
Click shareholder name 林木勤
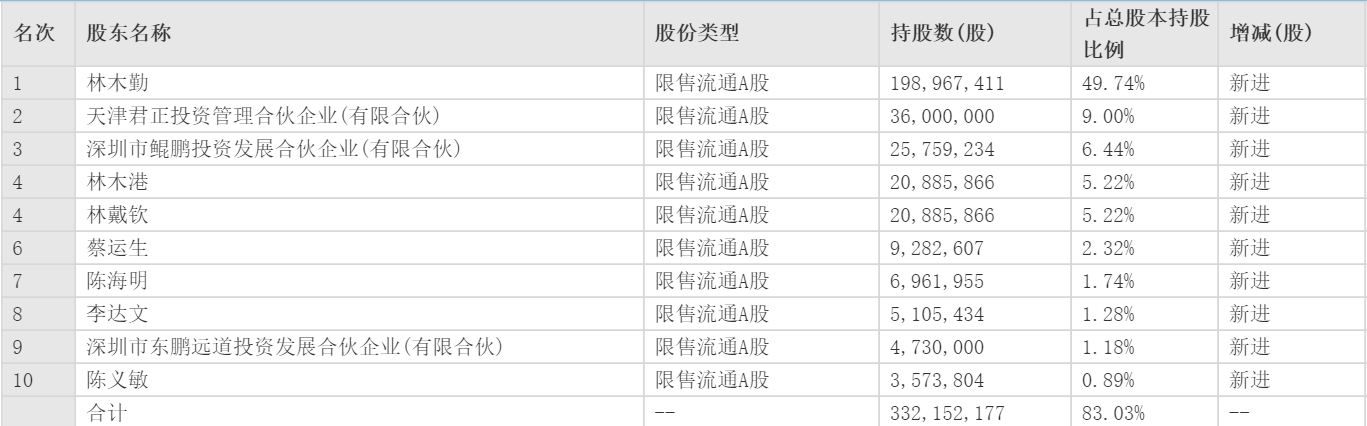click(110, 84)
